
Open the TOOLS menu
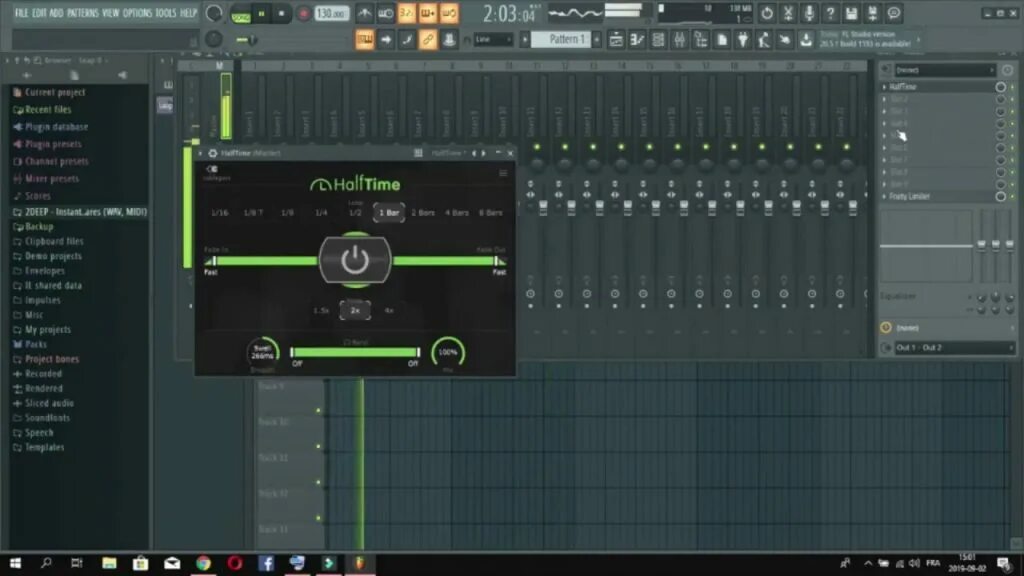pos(165,13)
